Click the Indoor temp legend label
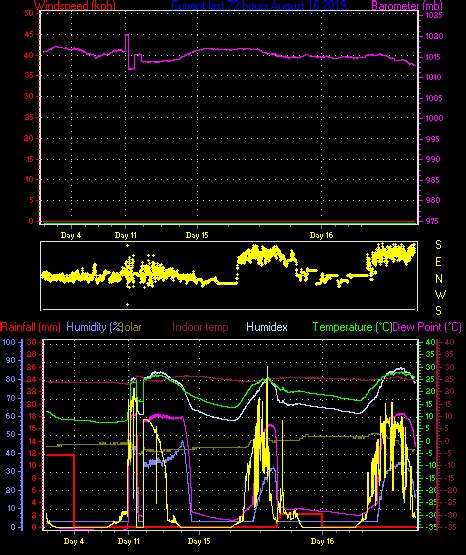Viewport: 466px width, 555px height. pos(200,327)
